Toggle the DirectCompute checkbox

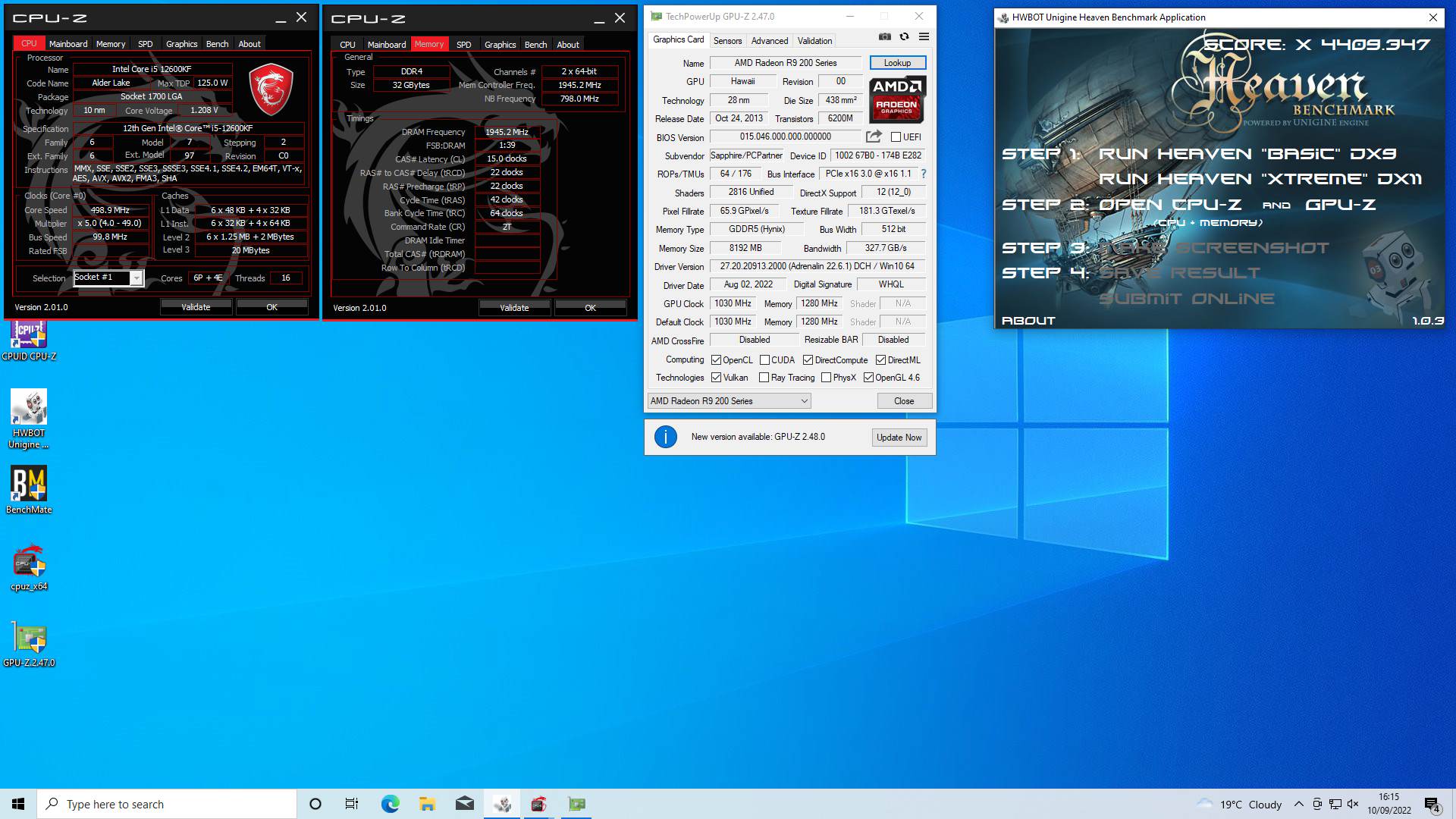(x=808, y=360)
